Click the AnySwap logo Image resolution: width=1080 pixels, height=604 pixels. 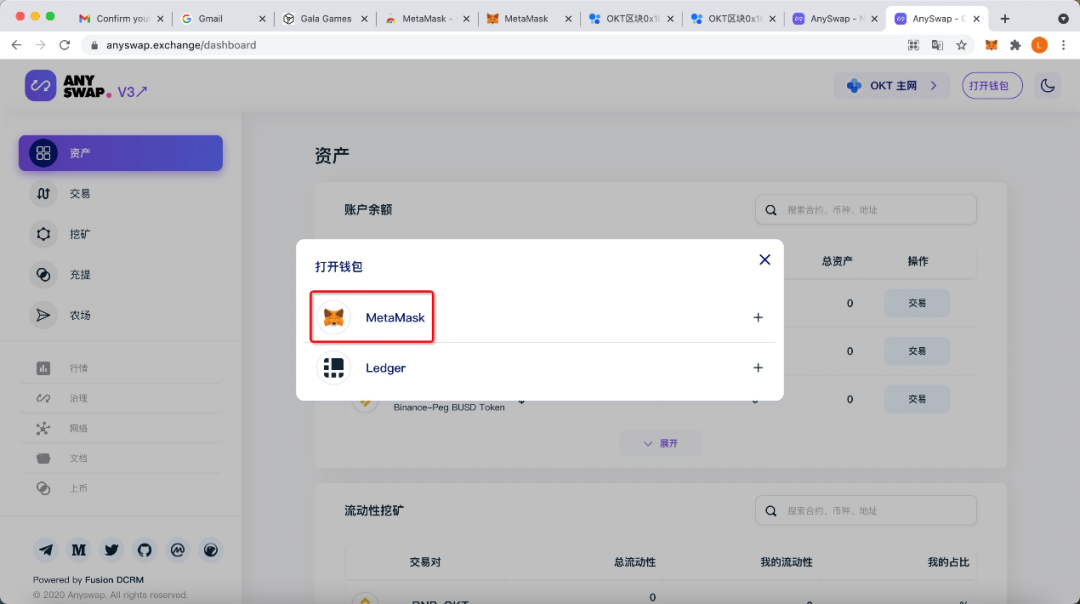tap(68, 86)
